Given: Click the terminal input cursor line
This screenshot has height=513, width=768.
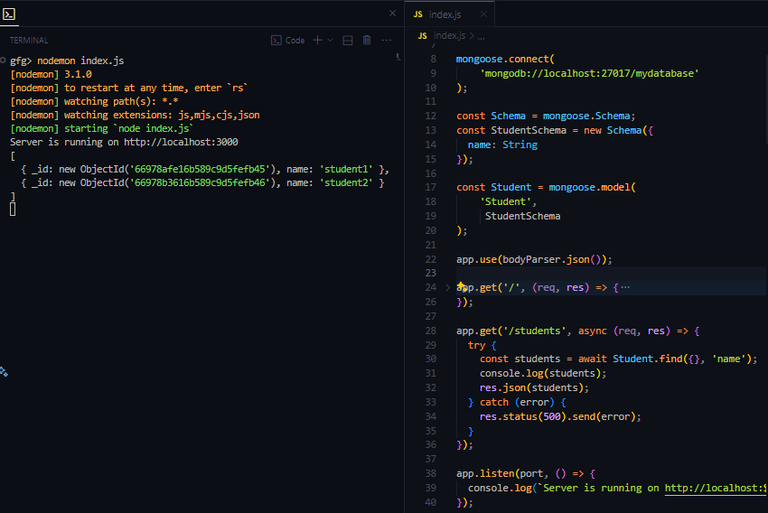Looking at the screenshot, I should (x=13, y=208).
